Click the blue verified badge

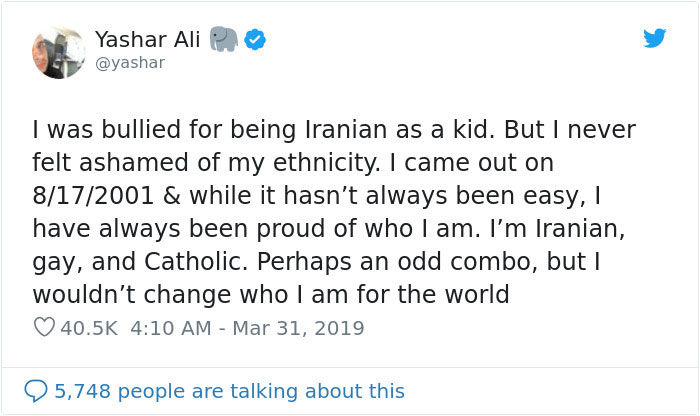256,40
